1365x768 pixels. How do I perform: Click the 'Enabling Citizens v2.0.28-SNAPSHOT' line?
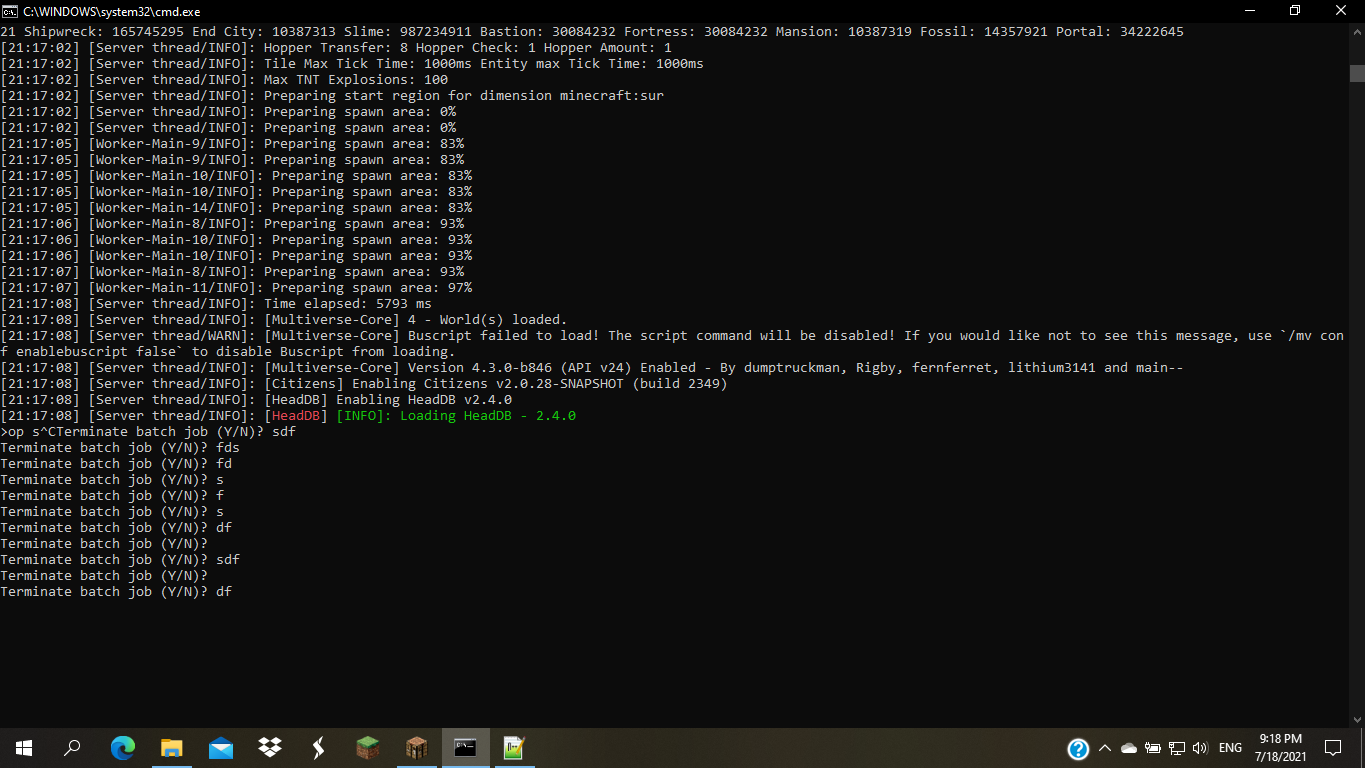pyautogui.click(x=364, y=383)
